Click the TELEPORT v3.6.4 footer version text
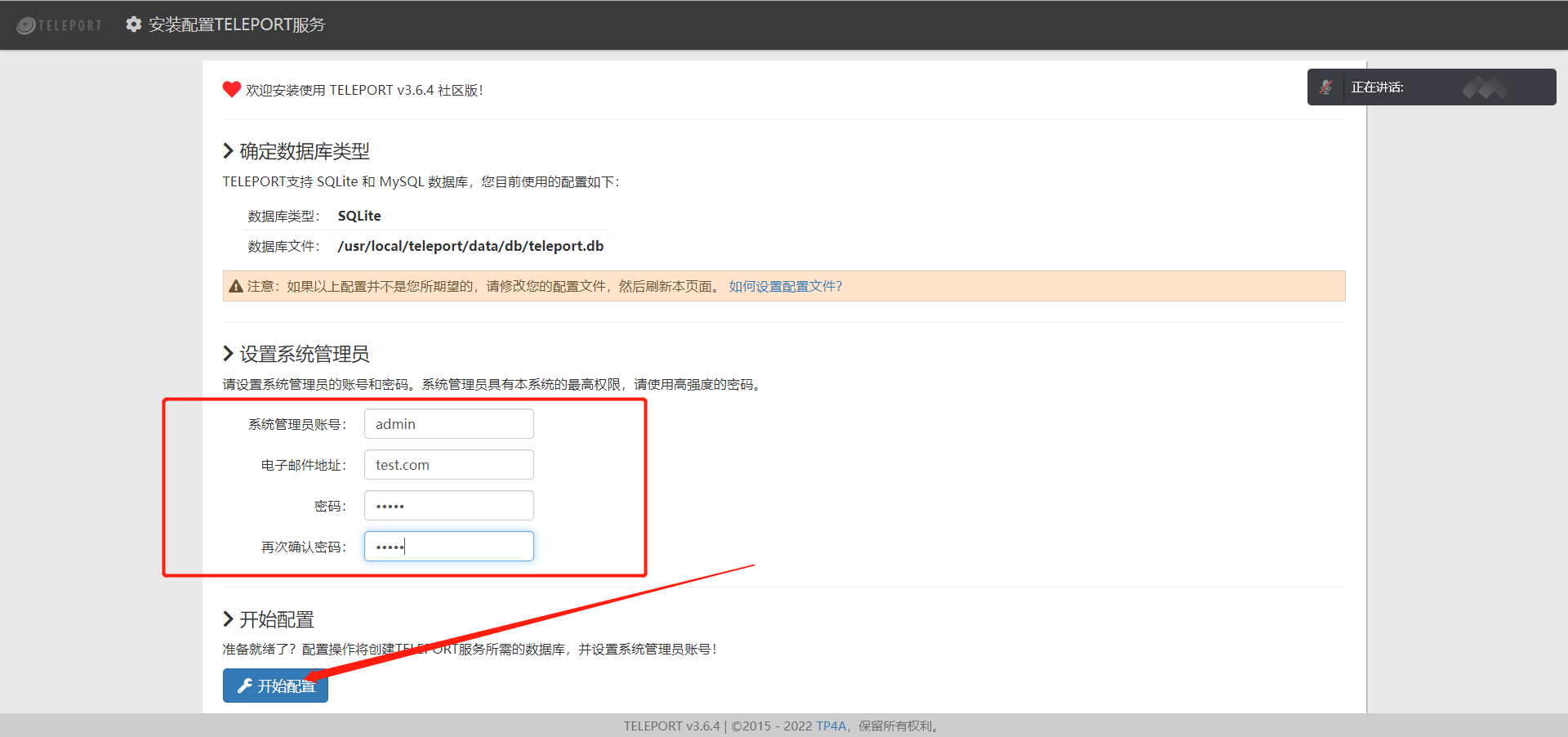Image resolution: width=1568 pixels, height=737 pixels. [672, 726]
